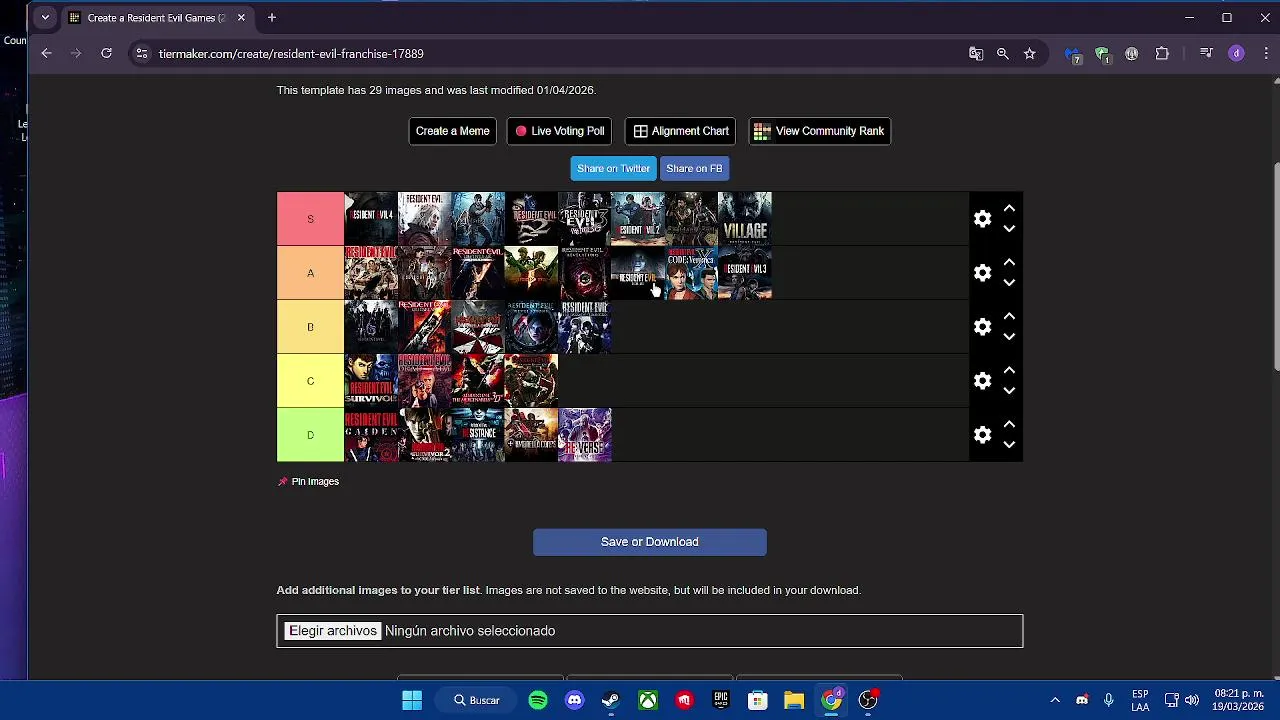Click the green shield extension with badge 1
This screenshot has height=720, width=1280.
[1102, 55]
